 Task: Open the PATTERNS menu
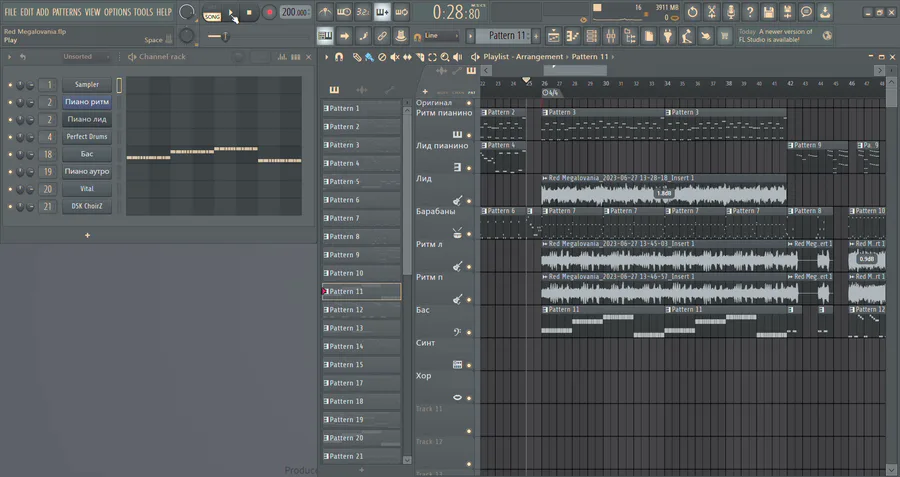tap(67, 11)
